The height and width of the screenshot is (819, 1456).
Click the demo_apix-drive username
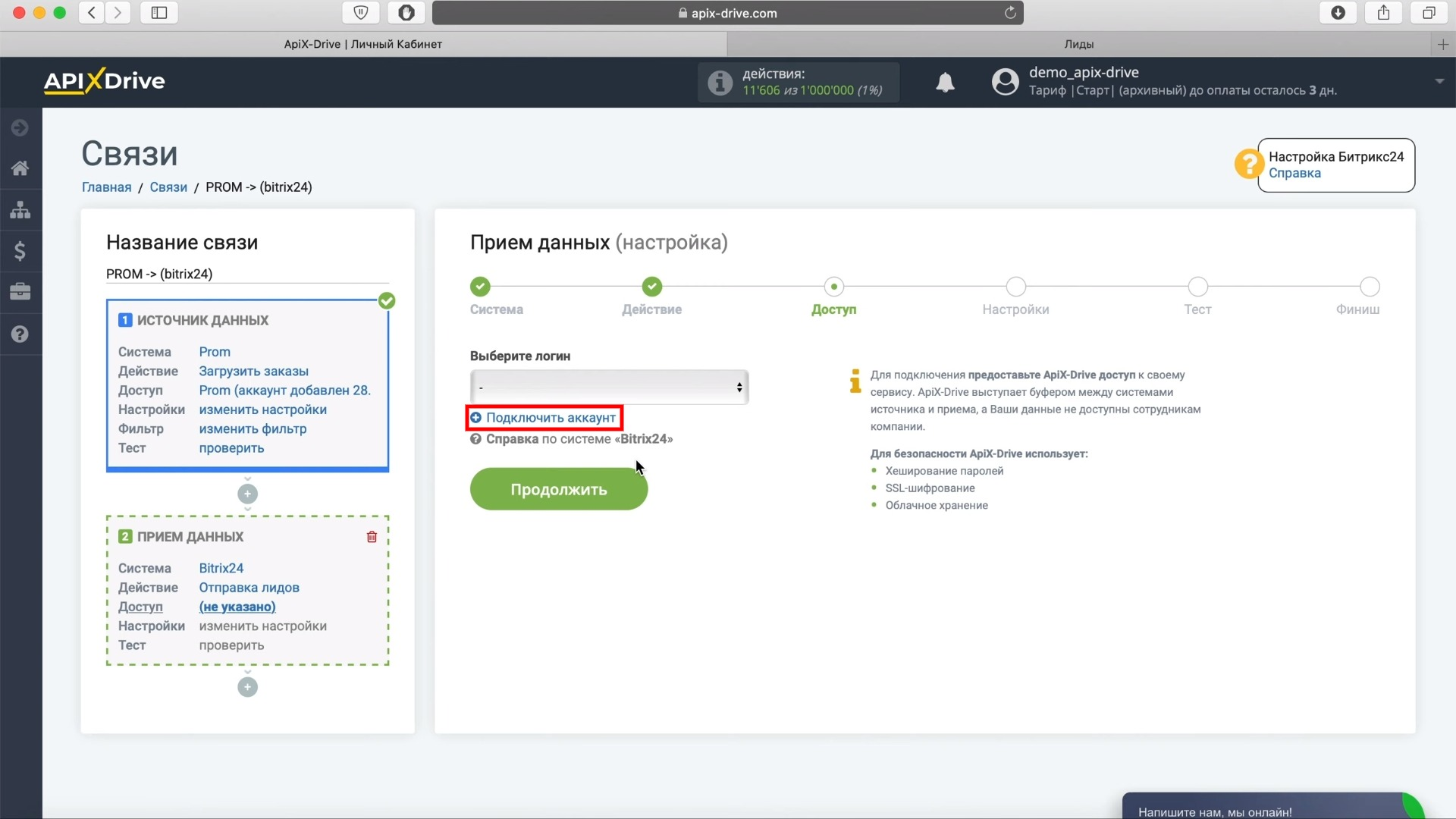pyautogui.click(x=1084, y=72)
